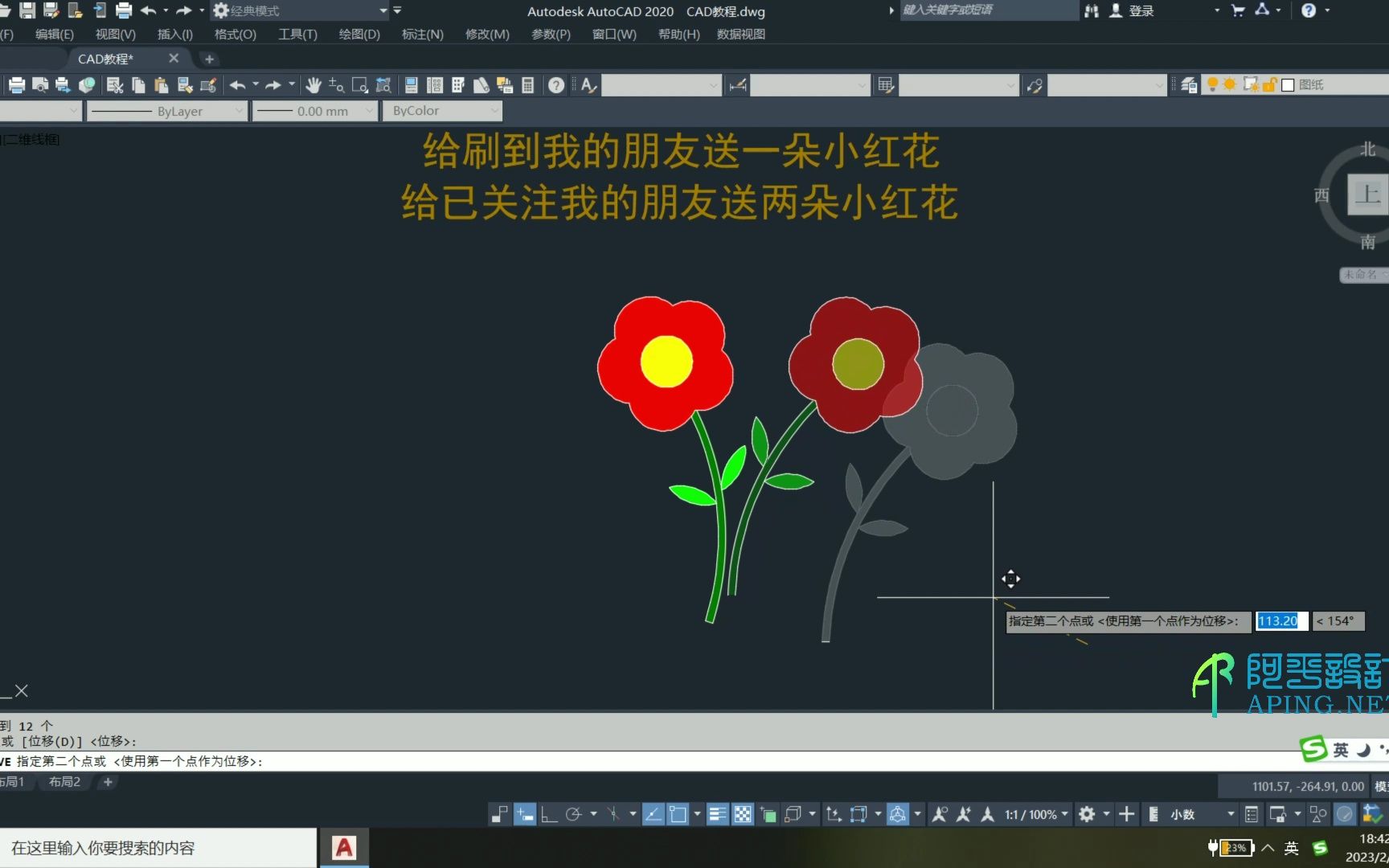Toggle Selection Cycling in the status bar

767,814
